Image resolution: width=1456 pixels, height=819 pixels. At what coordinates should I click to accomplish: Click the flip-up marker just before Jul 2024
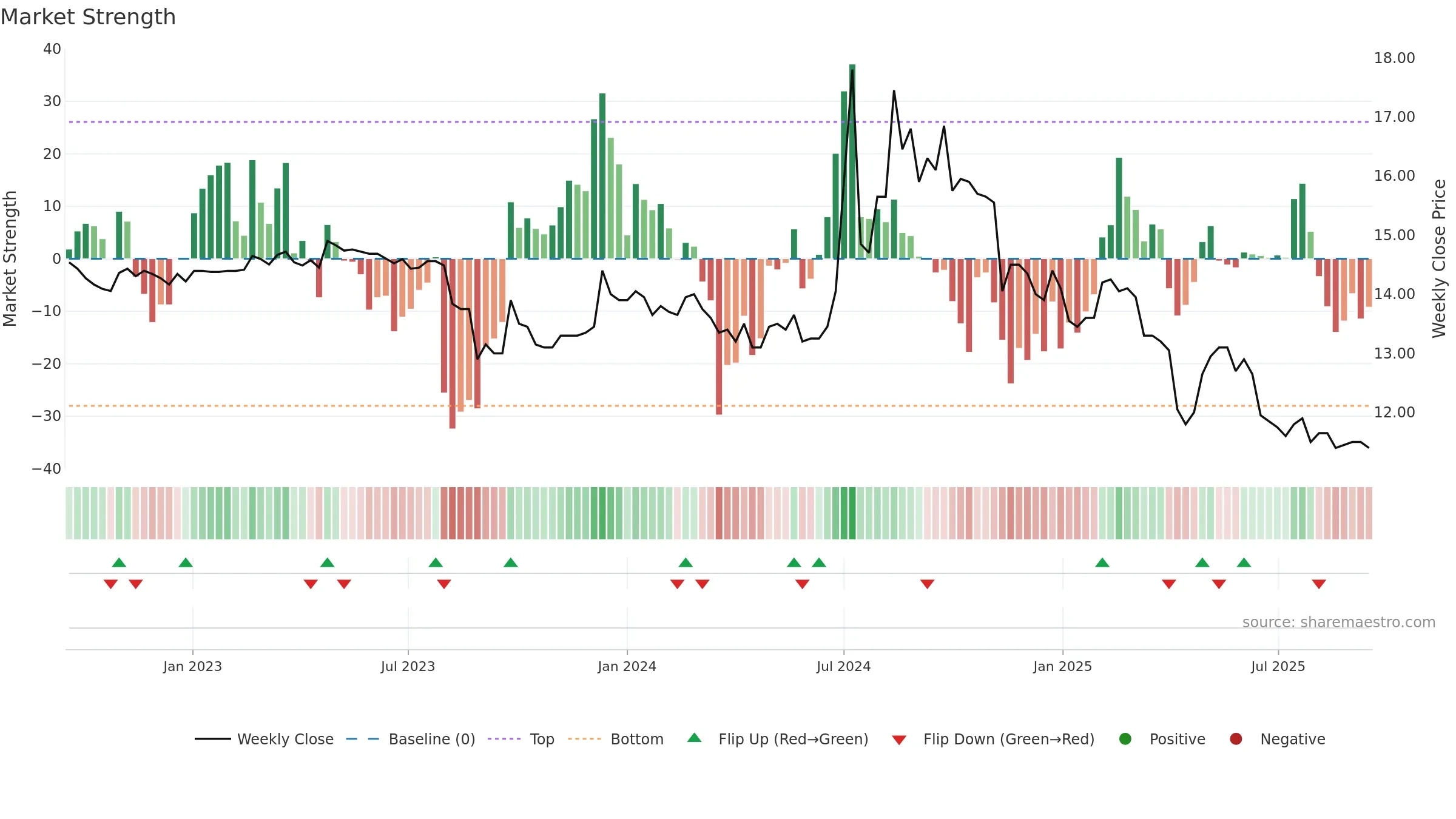click(x=819, y=562)
